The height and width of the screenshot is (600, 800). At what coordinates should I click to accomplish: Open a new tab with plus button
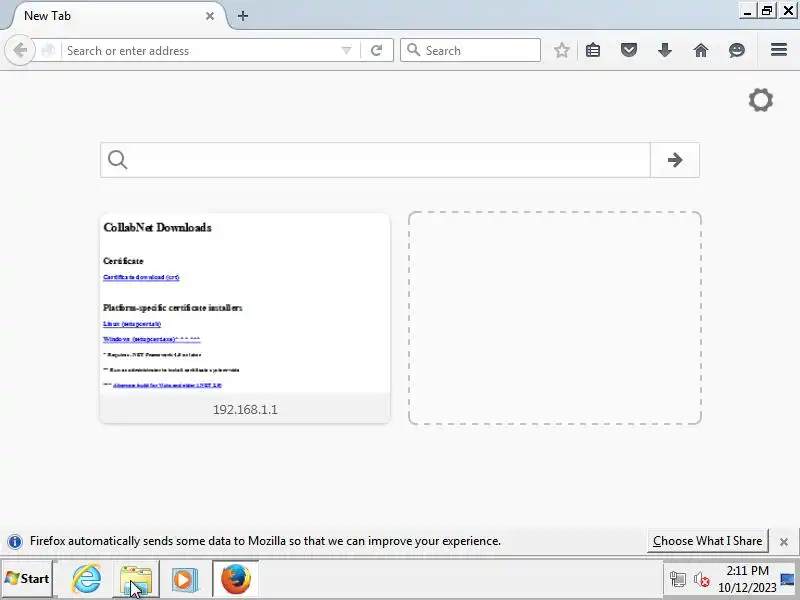click(x=243, y=16)
